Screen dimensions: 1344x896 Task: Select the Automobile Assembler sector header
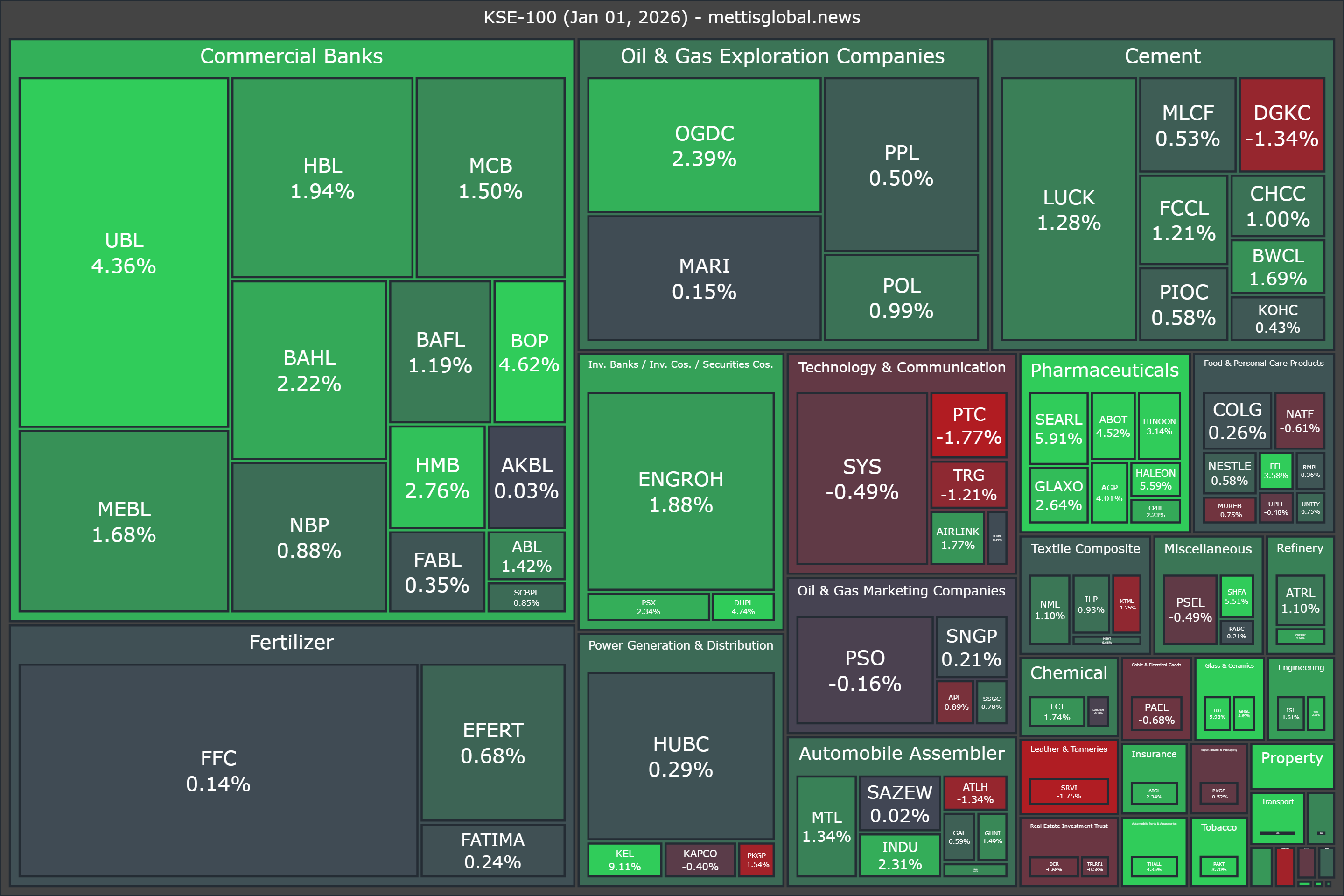[x=901, y=753]
